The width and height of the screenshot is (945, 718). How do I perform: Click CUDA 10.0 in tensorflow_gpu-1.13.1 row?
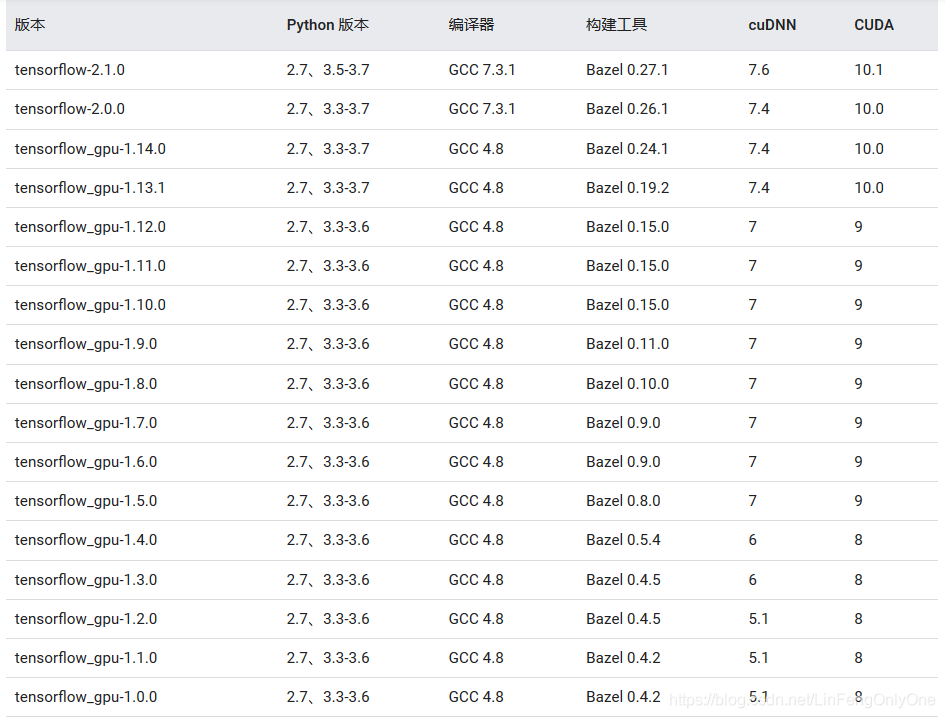(869, 188)
